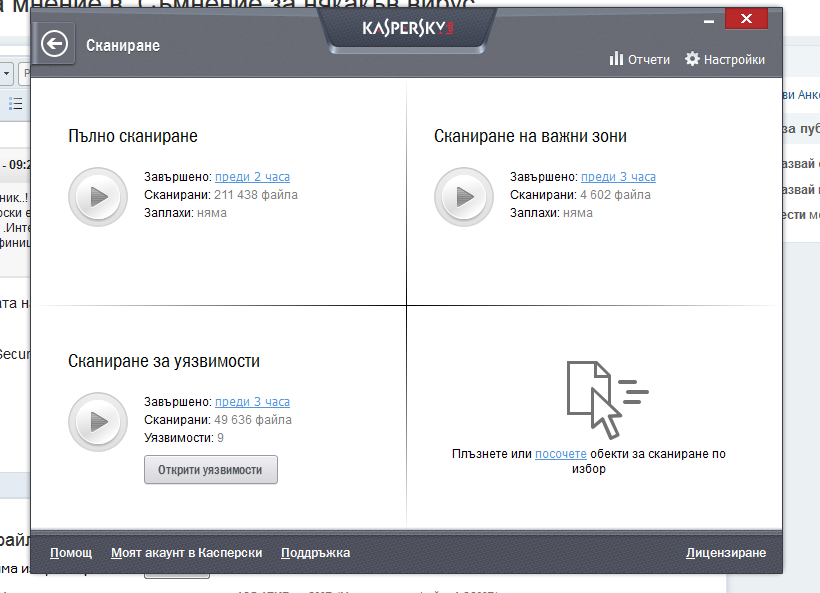
Task: Open the Поддръжка footer link
Action: pos(315,553)
